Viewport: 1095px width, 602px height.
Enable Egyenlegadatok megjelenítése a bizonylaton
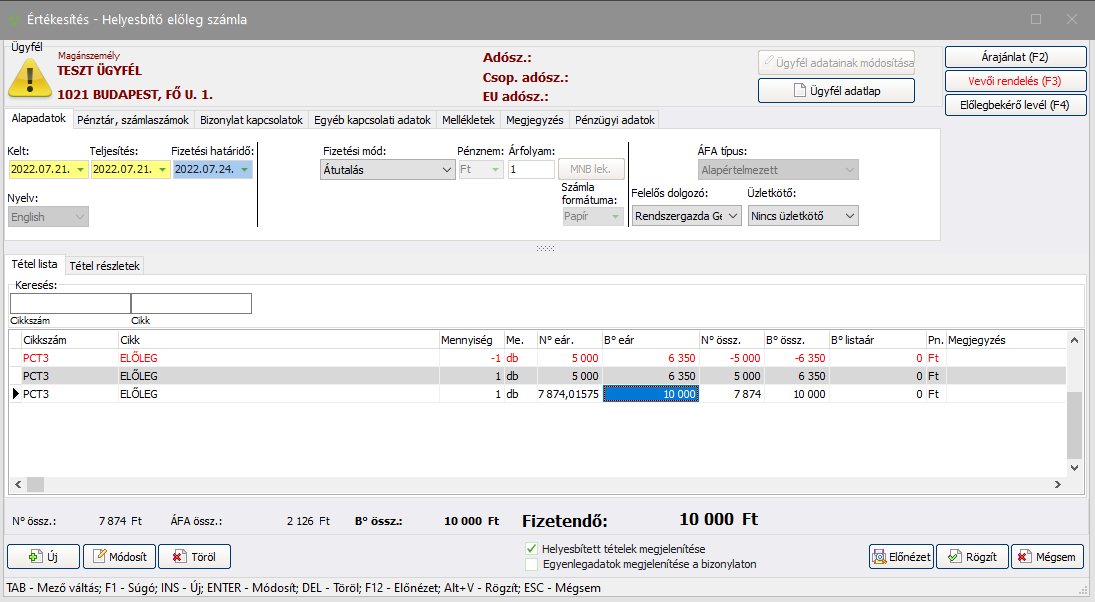tap(532, 564)
